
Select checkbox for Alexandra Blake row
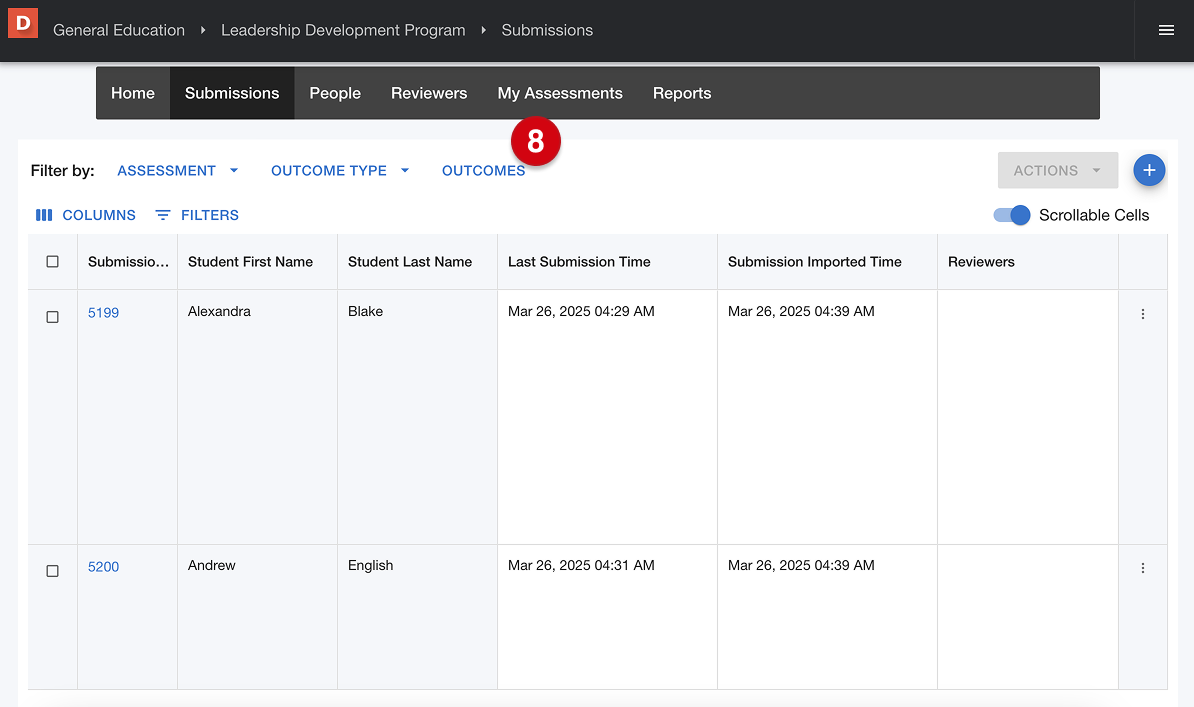pos(53,317)
